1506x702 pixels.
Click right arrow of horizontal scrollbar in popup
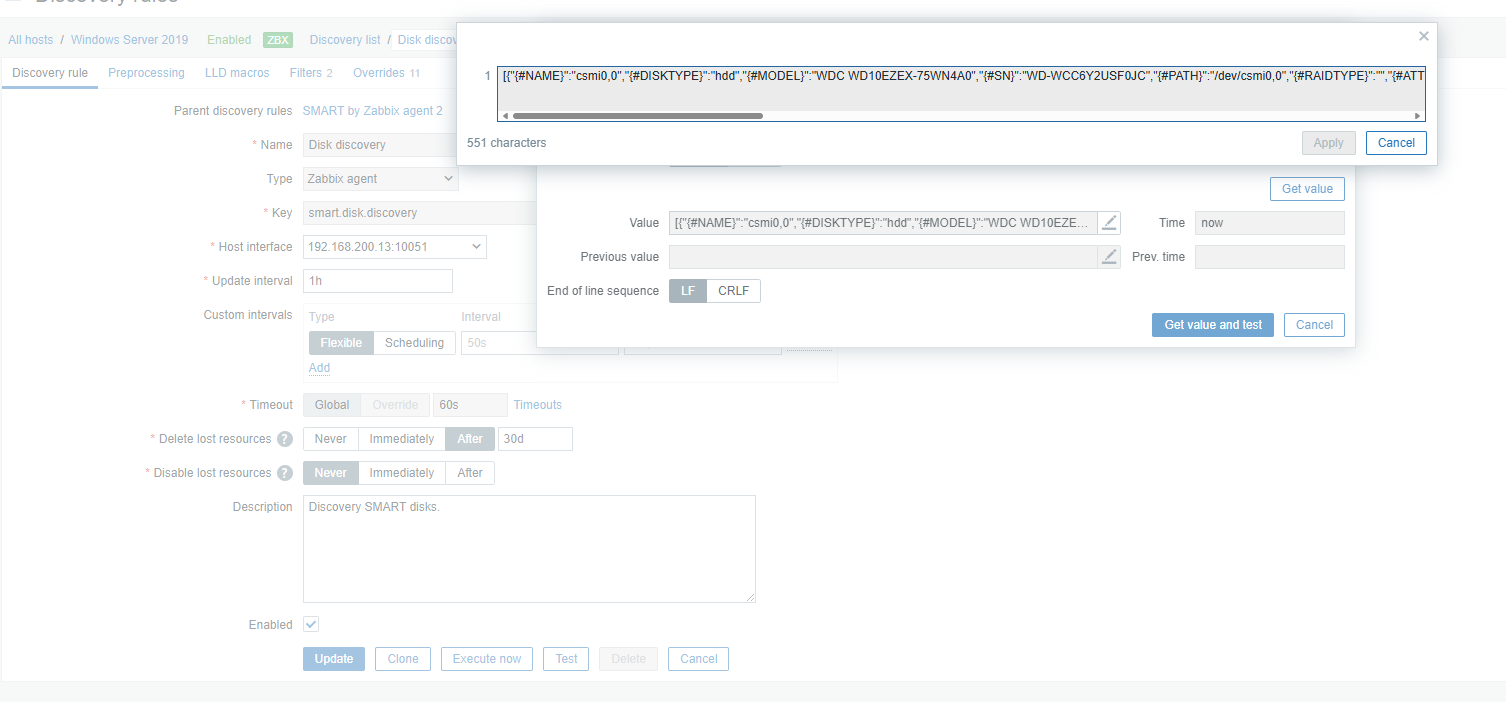point(1418,116)
